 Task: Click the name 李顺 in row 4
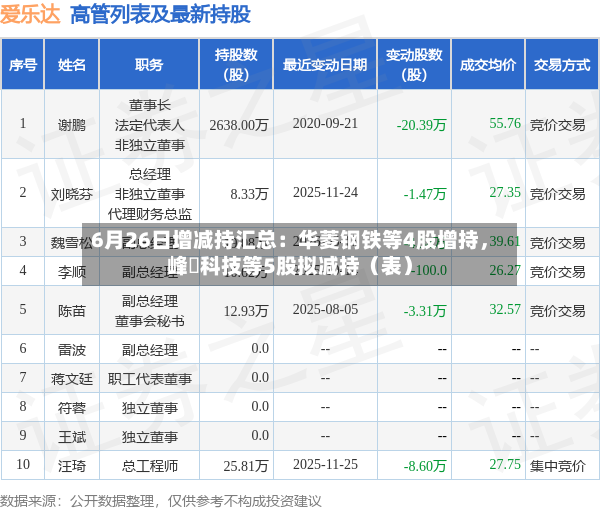[72, 272]
